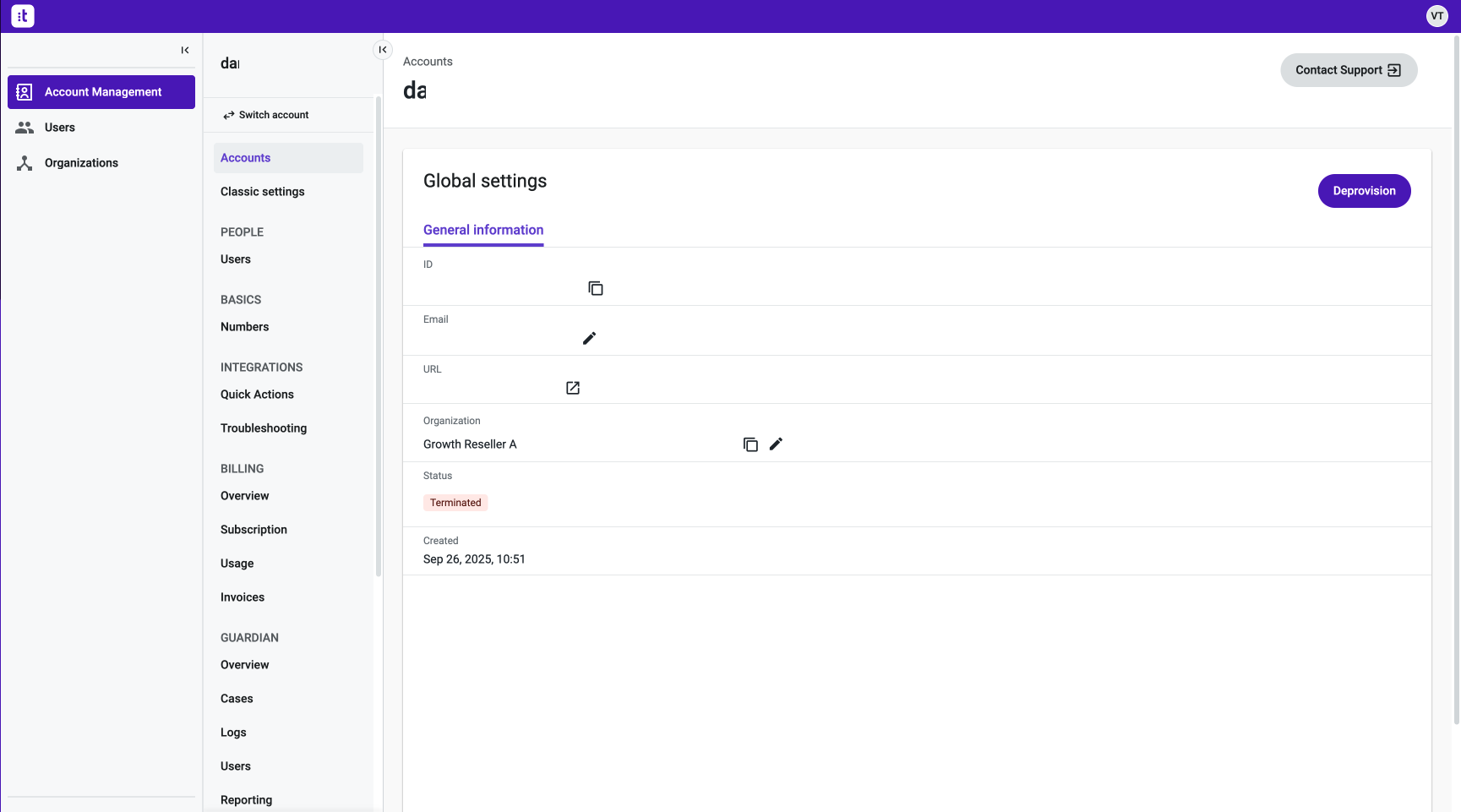The height and width of the screenshot is (812, 1461).
Task: Click the Growth Reseller A organization text
Action: (x=470, y=444)
